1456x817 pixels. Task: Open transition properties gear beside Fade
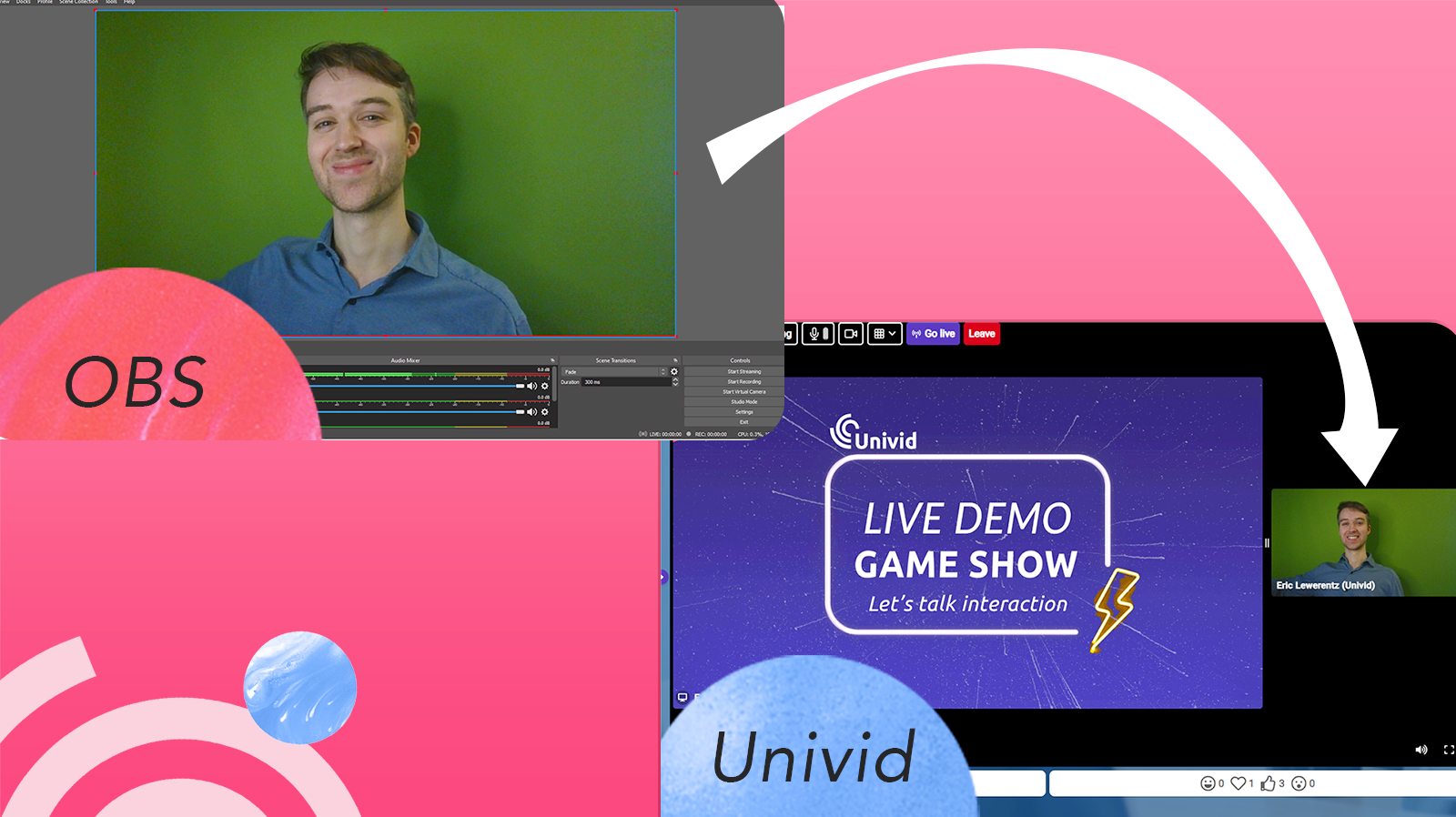tap(674, 371)
